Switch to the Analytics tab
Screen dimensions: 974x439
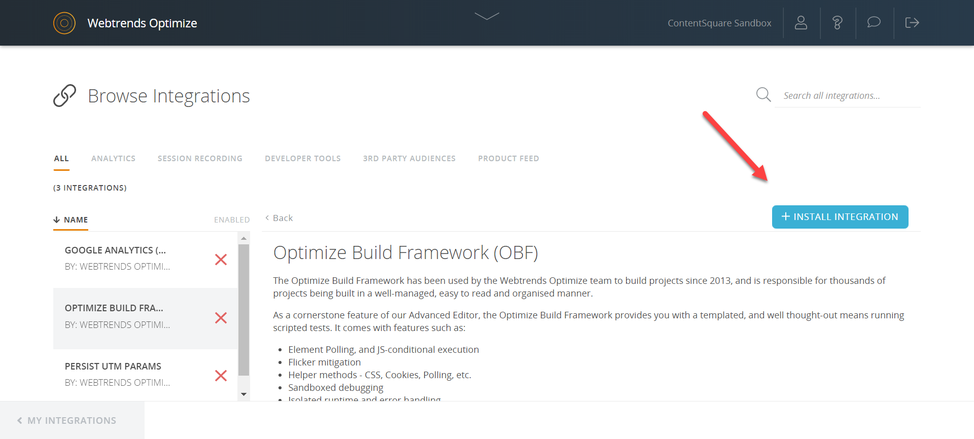point(113,158)
